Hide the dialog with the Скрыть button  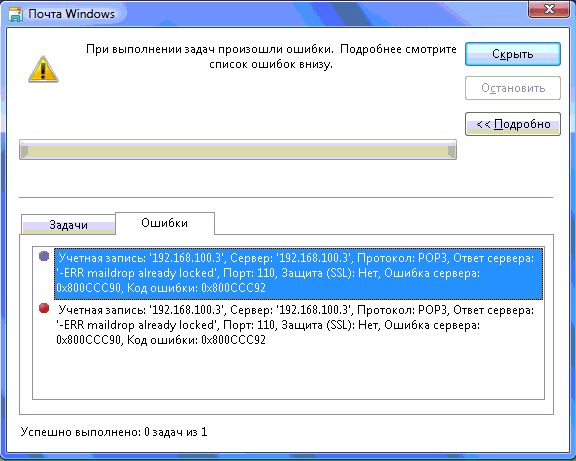point(513,54)
